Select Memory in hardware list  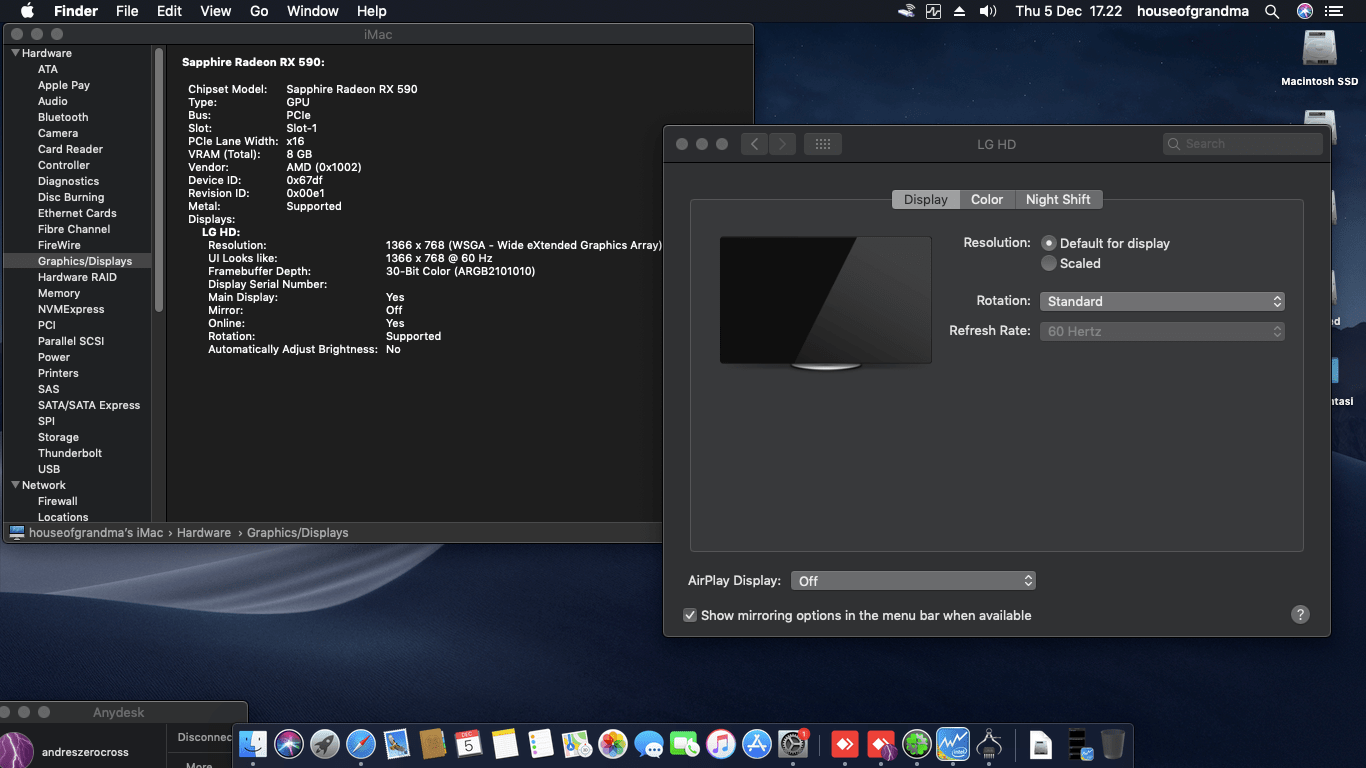(59, 293)
